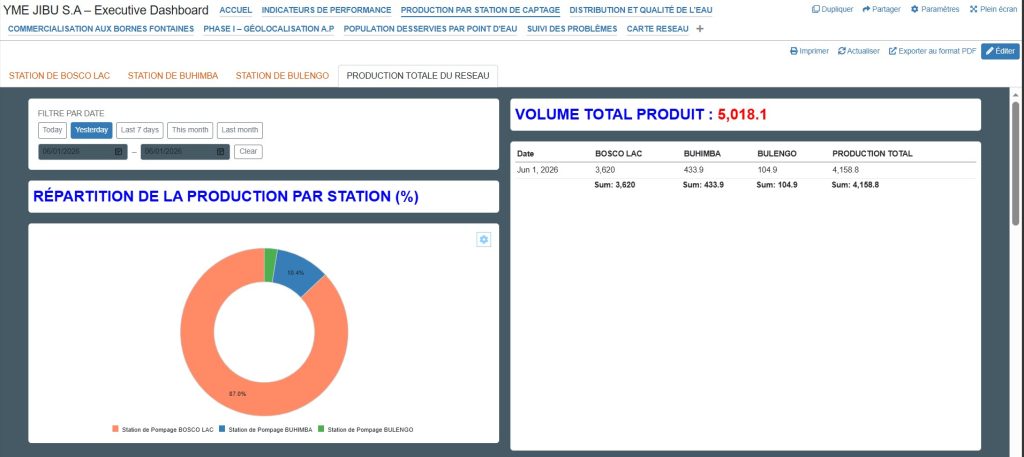The image size is (1024, 457).
Task: Click the Partager share icon
Action: (x=866, y=9)
